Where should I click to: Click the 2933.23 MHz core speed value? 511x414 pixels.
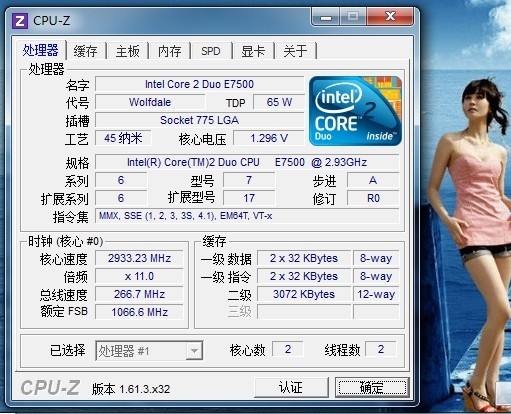(139, 258)
